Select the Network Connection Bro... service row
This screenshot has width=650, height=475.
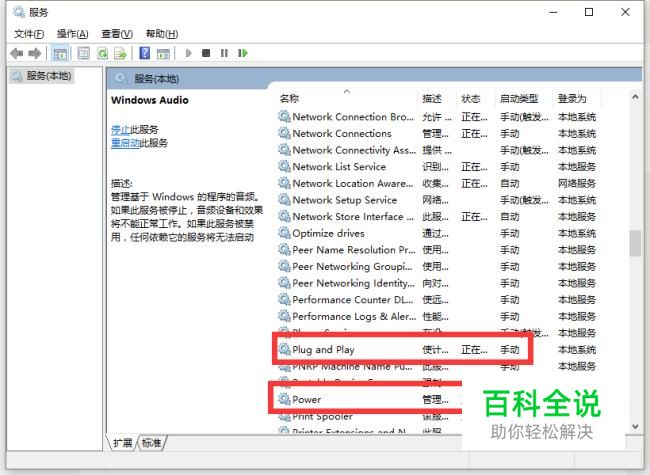(x=437, y=117)
